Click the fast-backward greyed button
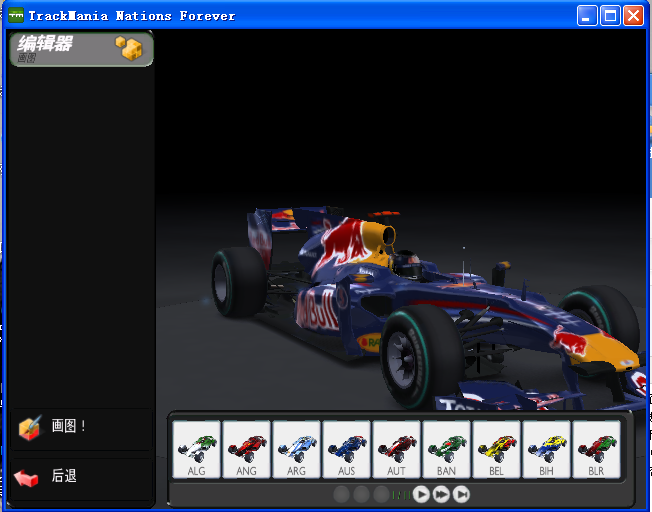652x512 pixels. [361, 495]
